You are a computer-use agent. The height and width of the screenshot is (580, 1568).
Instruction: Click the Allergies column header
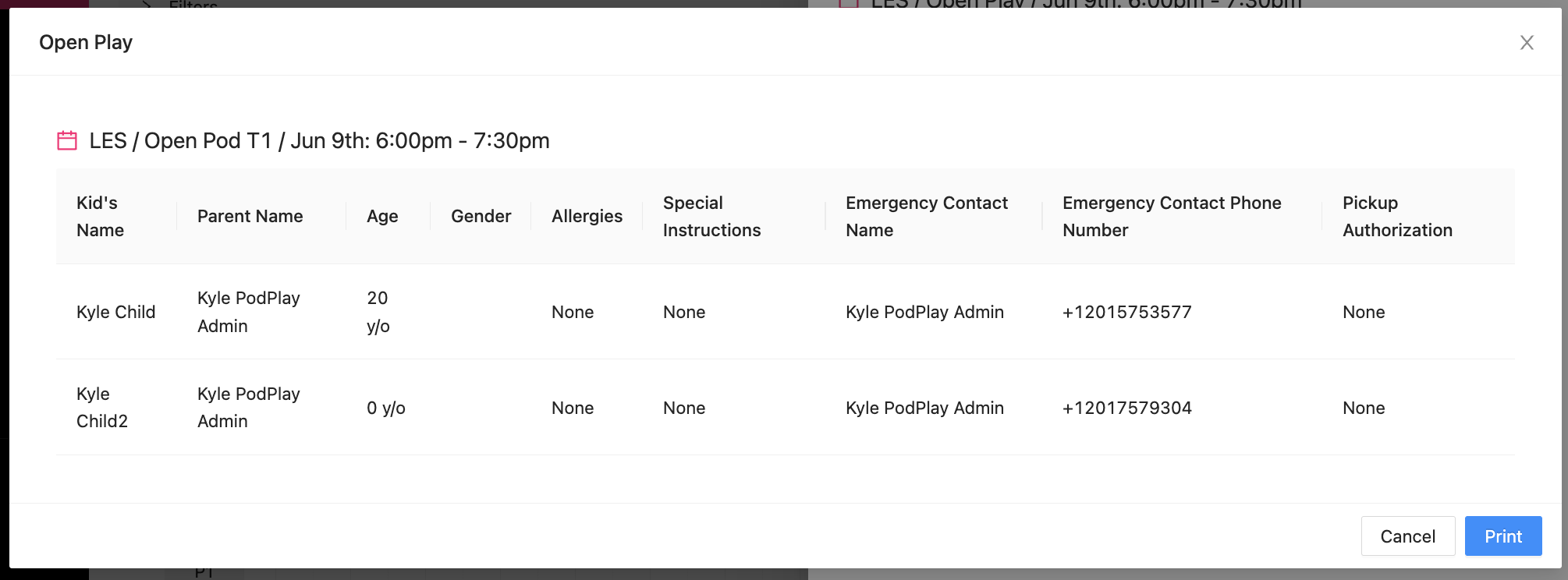587,217
